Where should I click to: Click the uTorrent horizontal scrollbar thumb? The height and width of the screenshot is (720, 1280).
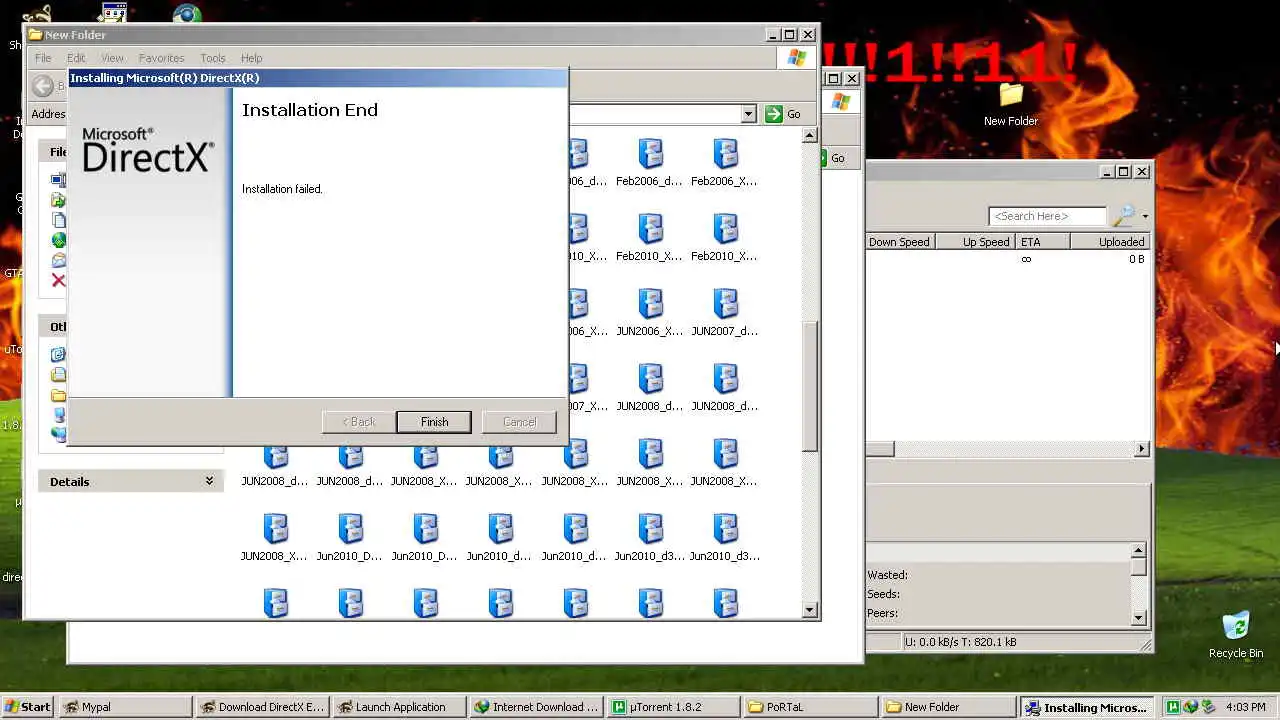pos(880,449)
